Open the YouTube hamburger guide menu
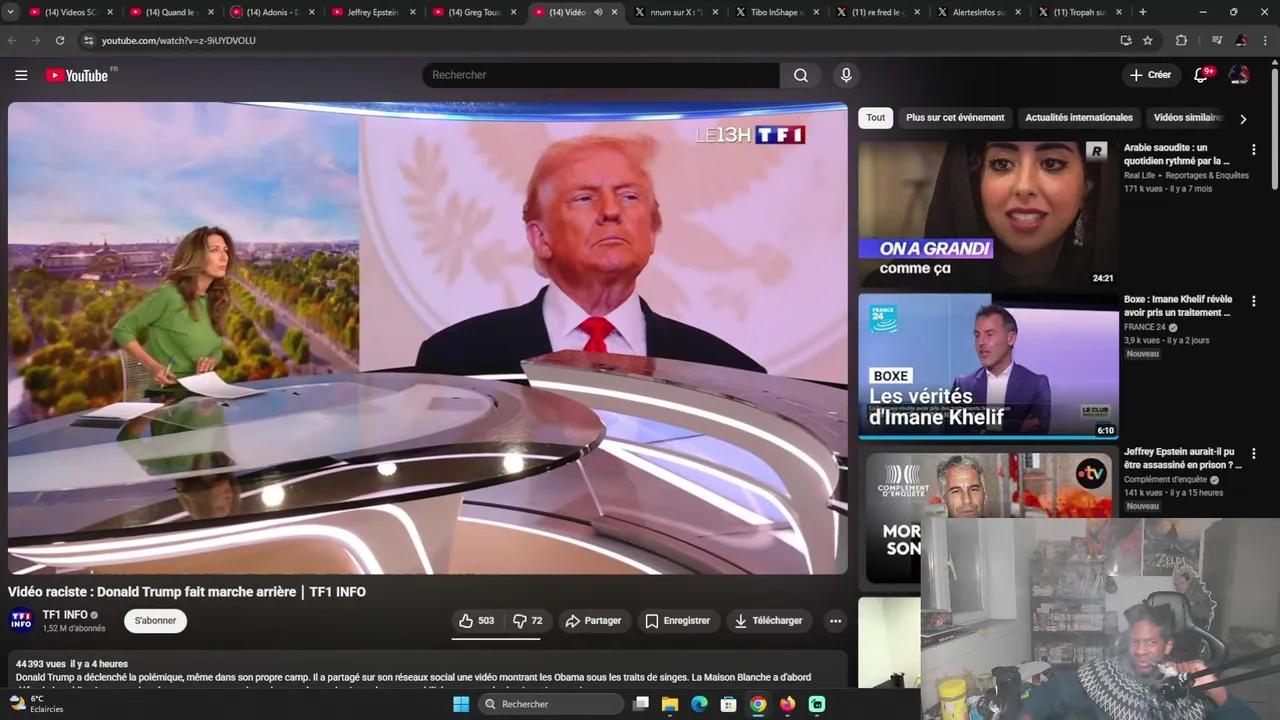The image size is (1280, 720). [x=21, y=75]
